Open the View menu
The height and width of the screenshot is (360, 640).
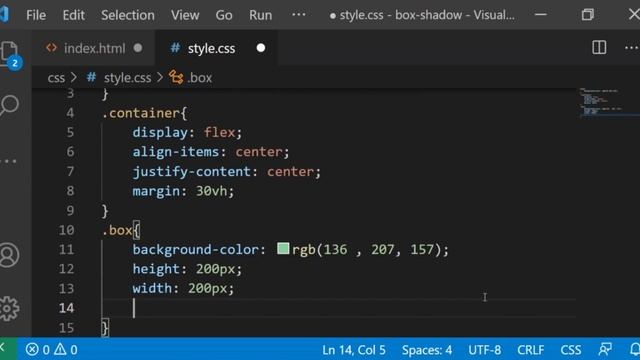pyautogui.click(x=185, y=15)
